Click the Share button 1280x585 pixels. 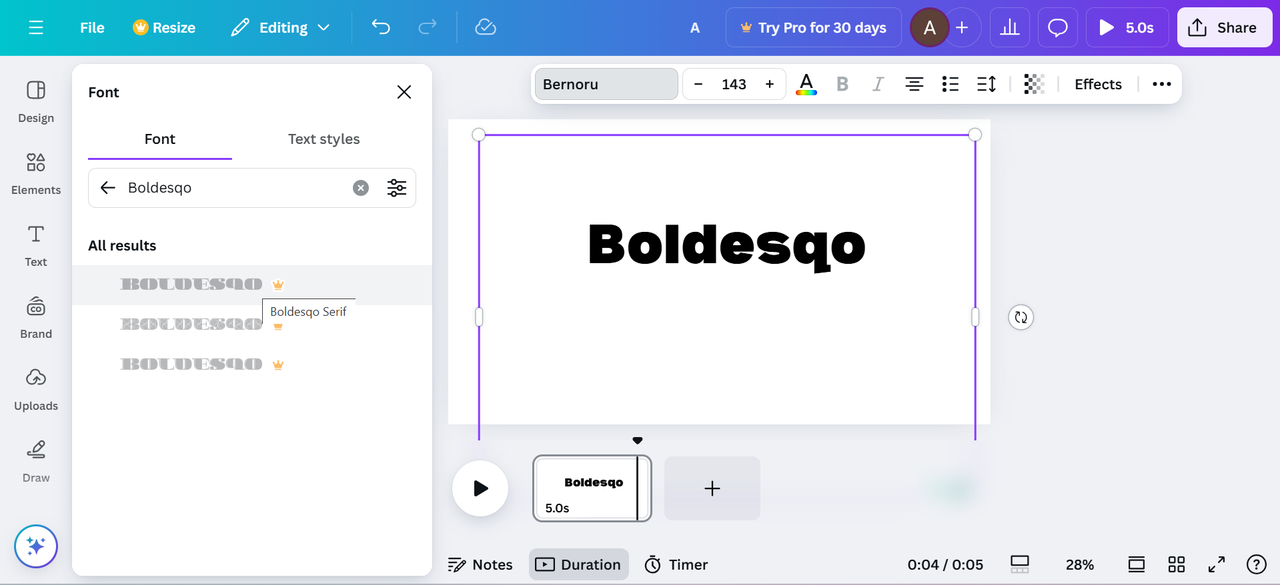(1223, 28)
